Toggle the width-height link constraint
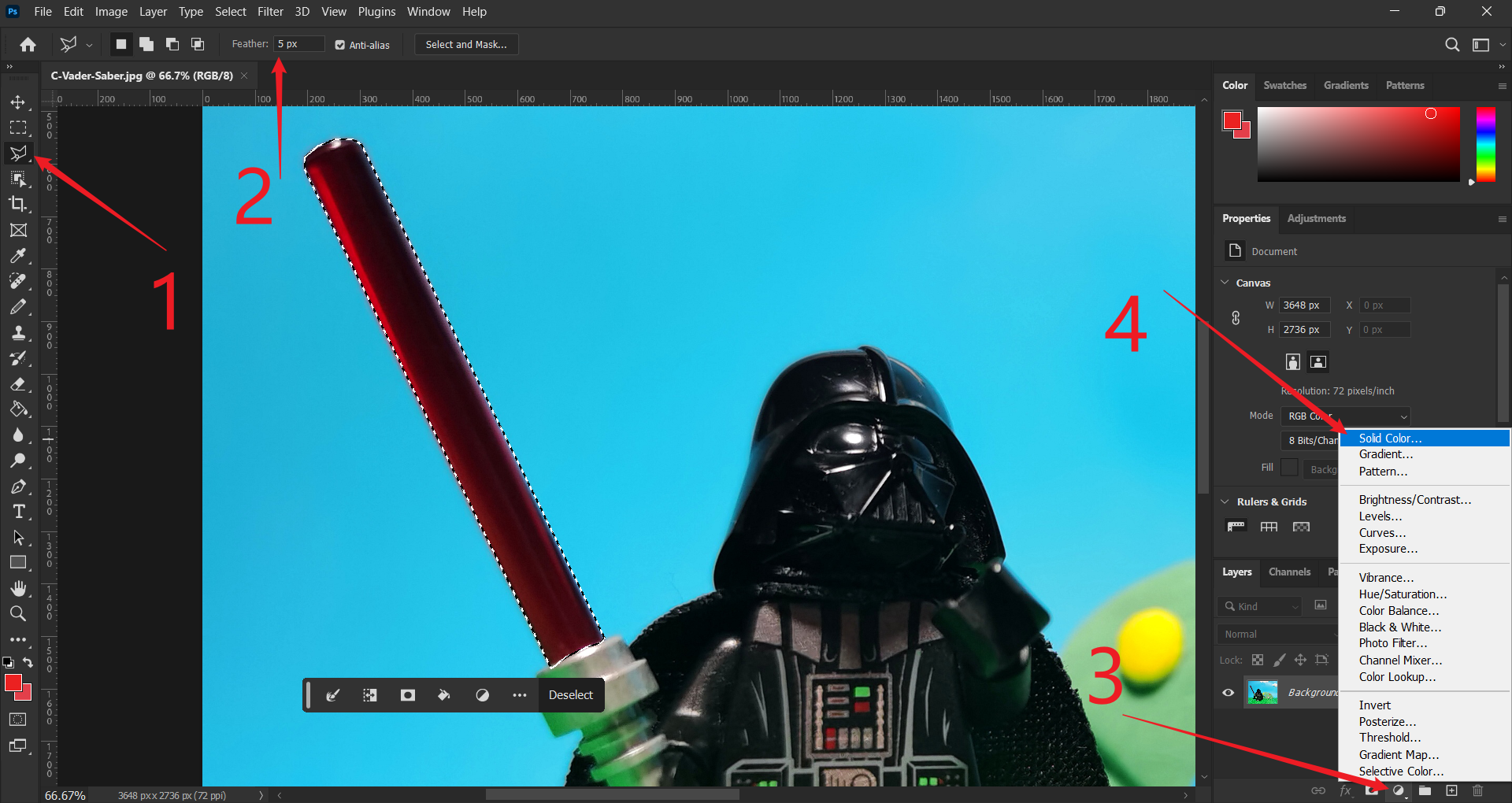1512x803 pixels. [1236, 317]
